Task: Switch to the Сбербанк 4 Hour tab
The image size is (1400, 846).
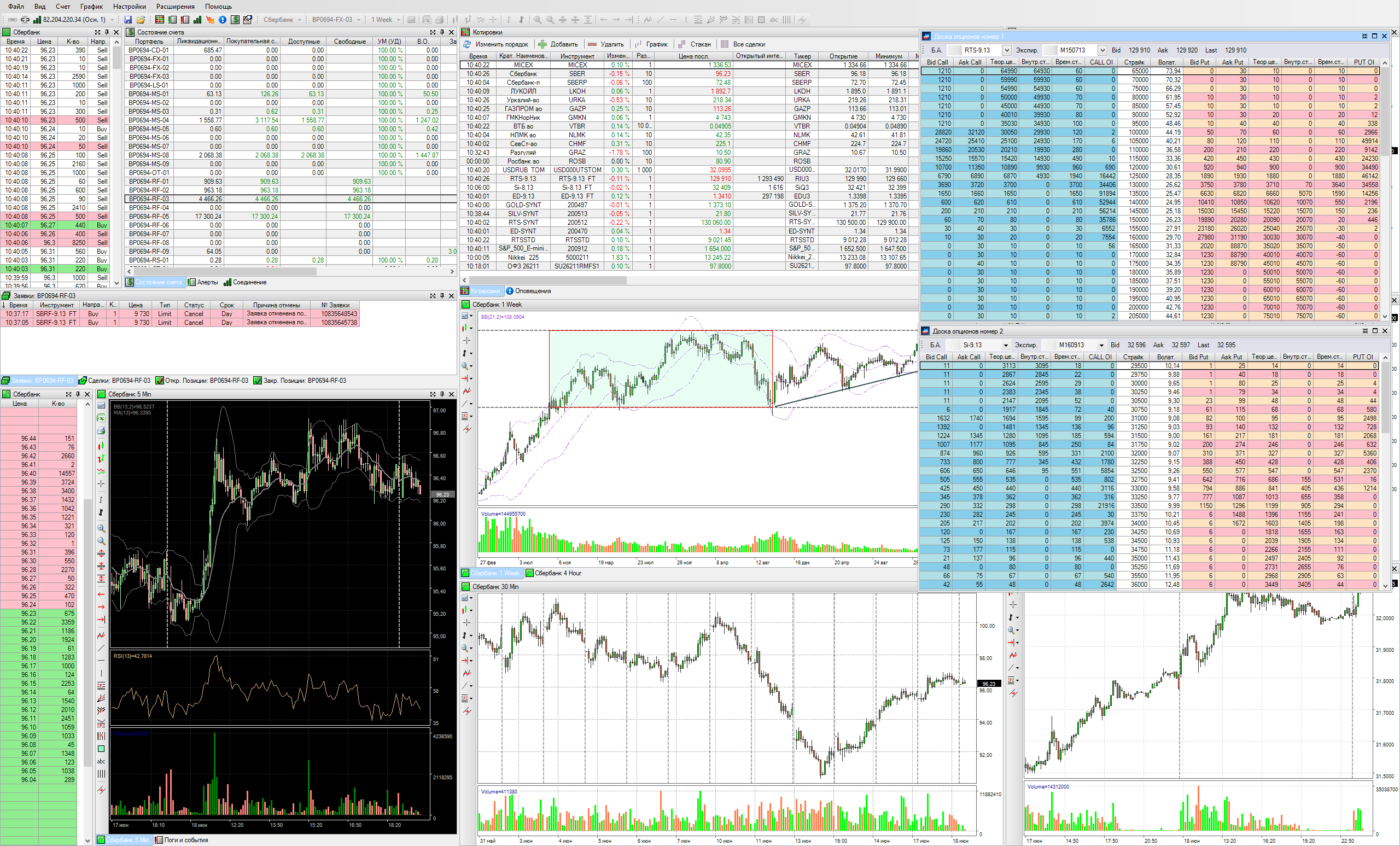Action: [553, 573]
